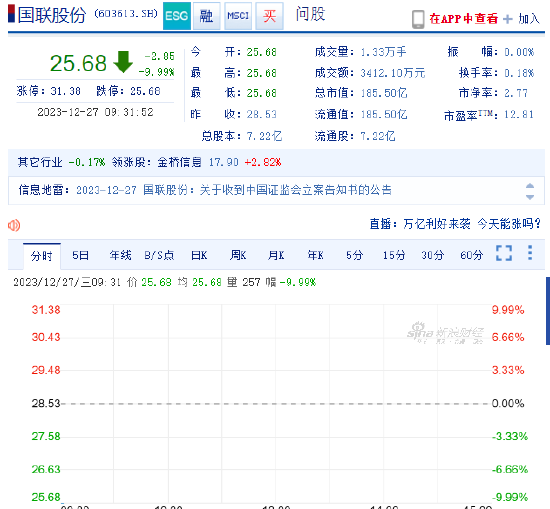Click the timestamp 2023-12-27 09:31:52
550x509 pixels.
(95, 112)
